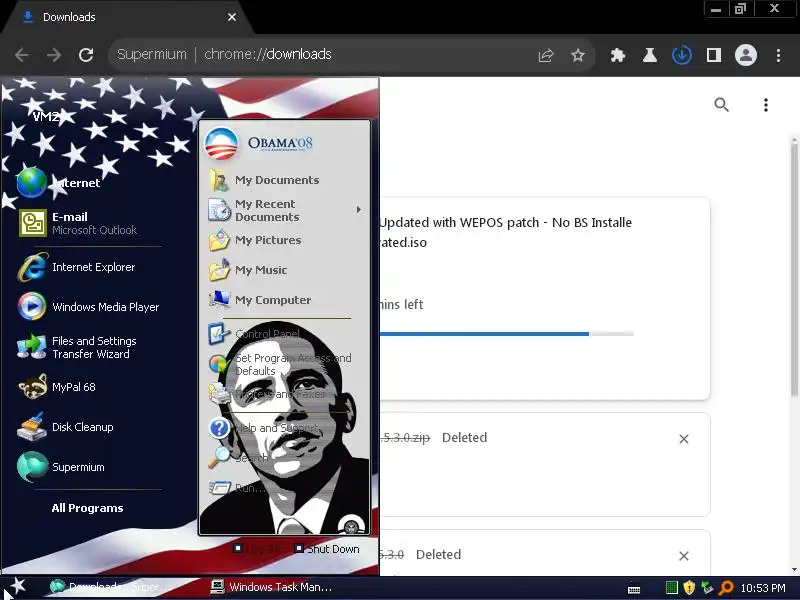Open the Run dialog

(x=237, y=488)
